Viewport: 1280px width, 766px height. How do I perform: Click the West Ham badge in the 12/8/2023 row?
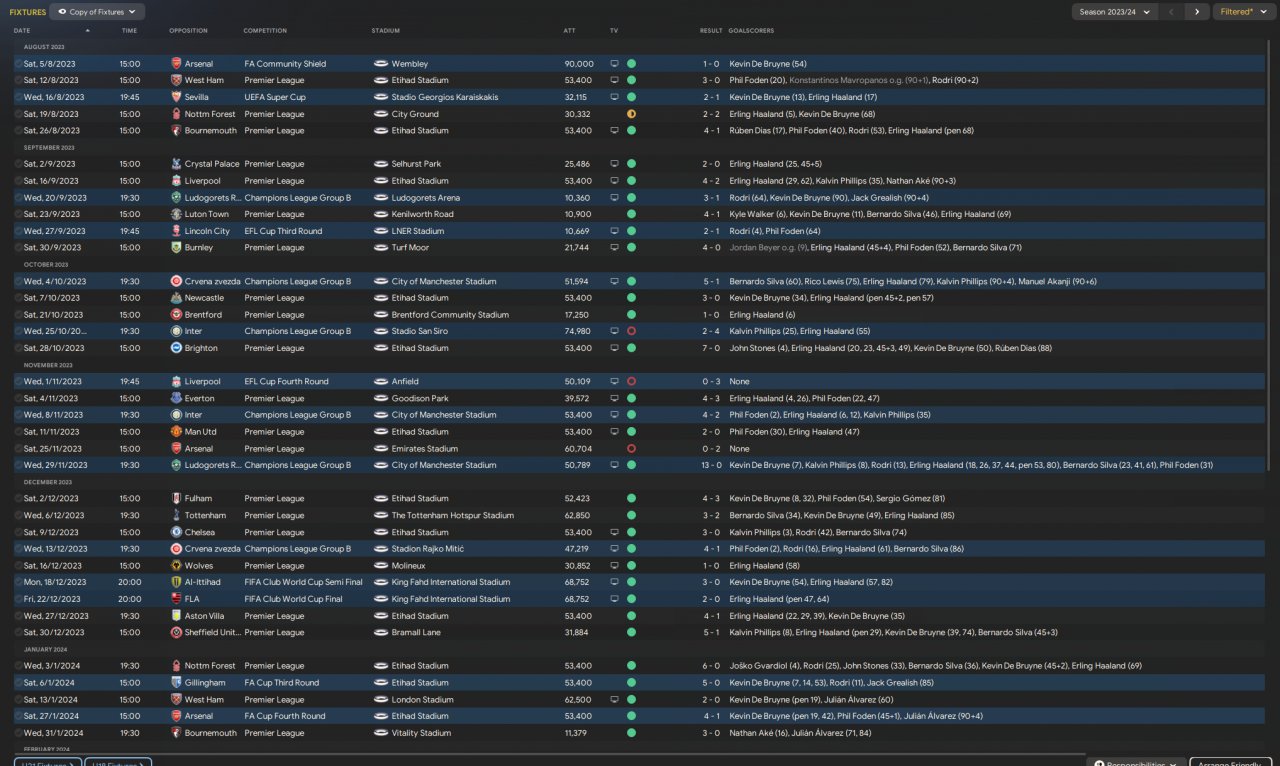coord(177,80)
